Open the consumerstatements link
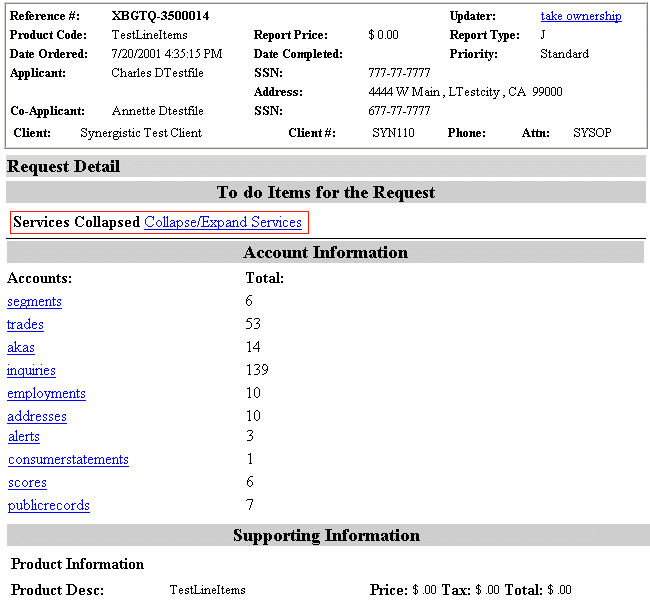This screenshot has width=650, height=604. 68,459
